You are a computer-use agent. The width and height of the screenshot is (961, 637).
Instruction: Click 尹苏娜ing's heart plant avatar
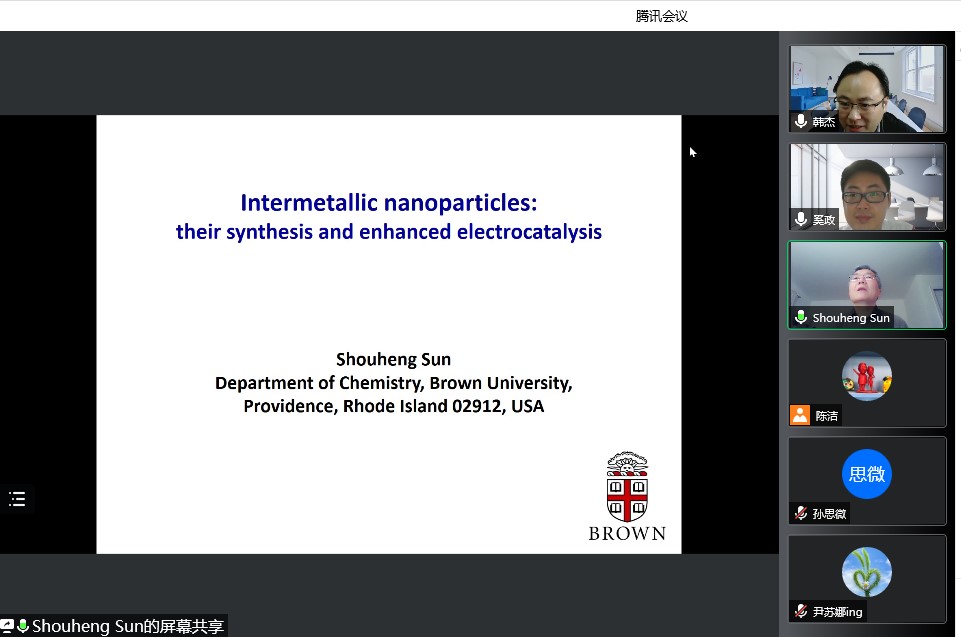[866, 572]
